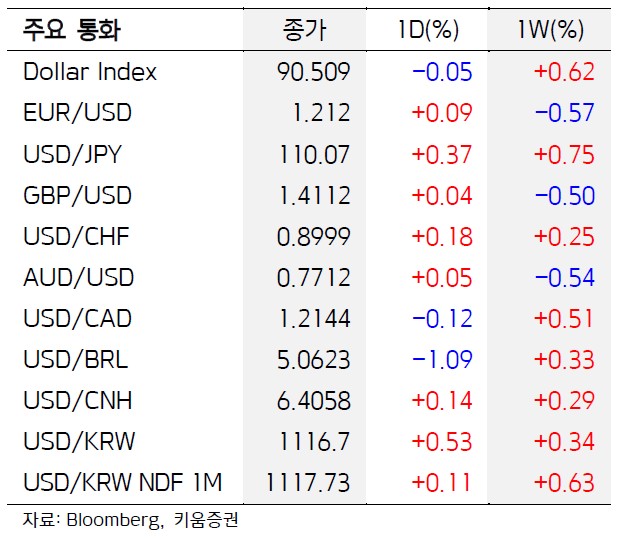617x538 pixels.
Task: Click the 1W(%) column header
Action: pos(550,31)
